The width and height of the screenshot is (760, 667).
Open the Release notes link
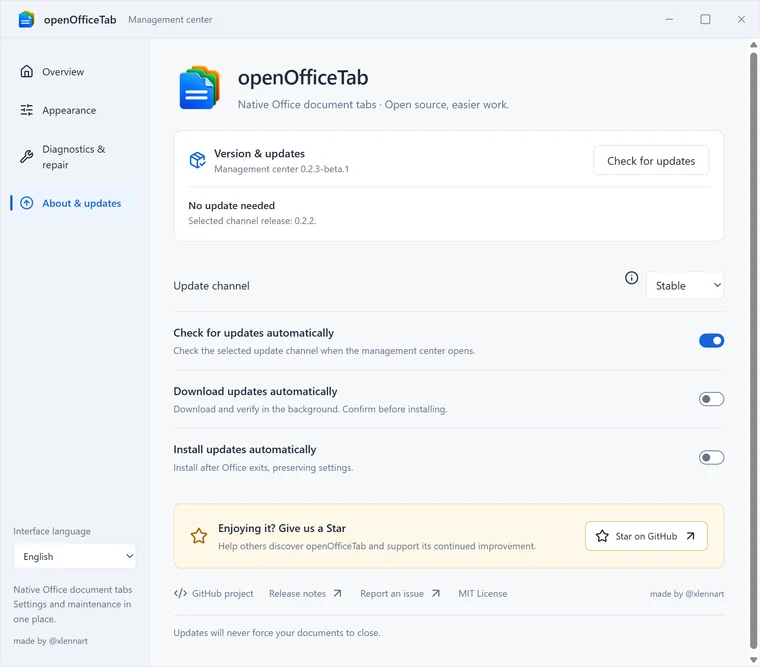pos(305,593)
